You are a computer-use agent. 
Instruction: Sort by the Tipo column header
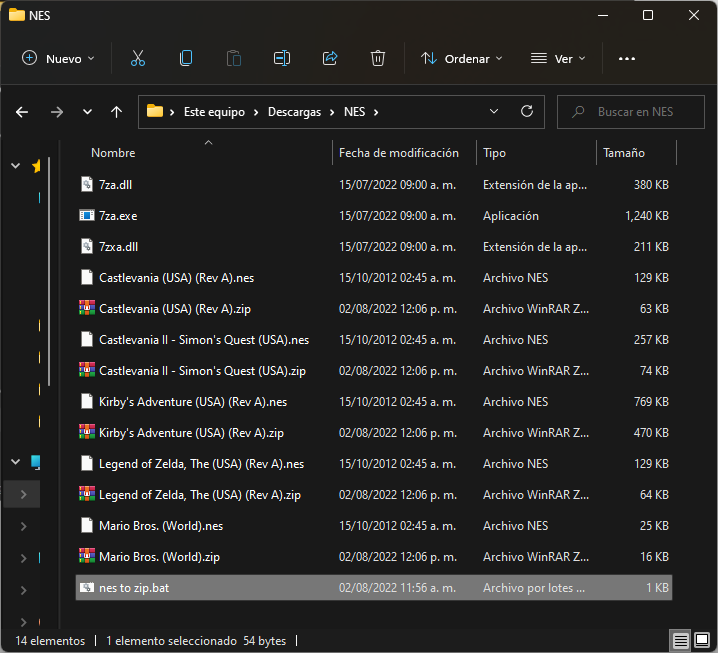[x=494, y=152]
